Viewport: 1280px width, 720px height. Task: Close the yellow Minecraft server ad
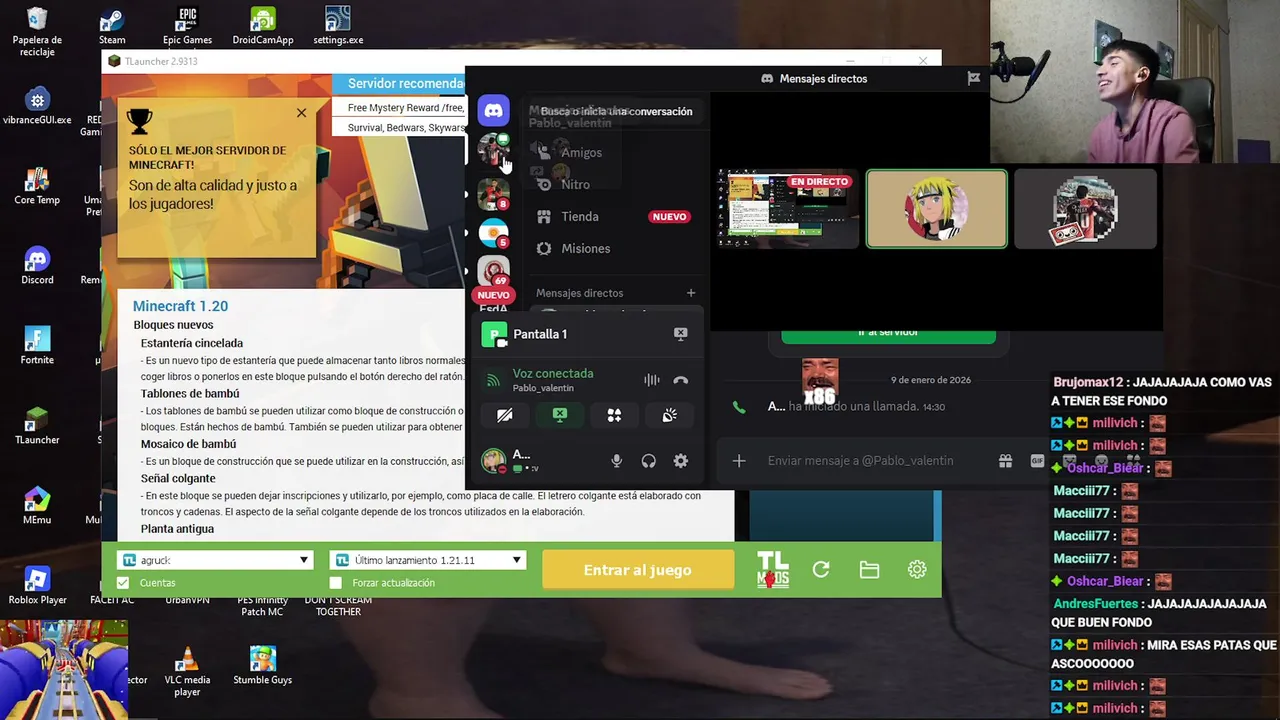point(301,113)
